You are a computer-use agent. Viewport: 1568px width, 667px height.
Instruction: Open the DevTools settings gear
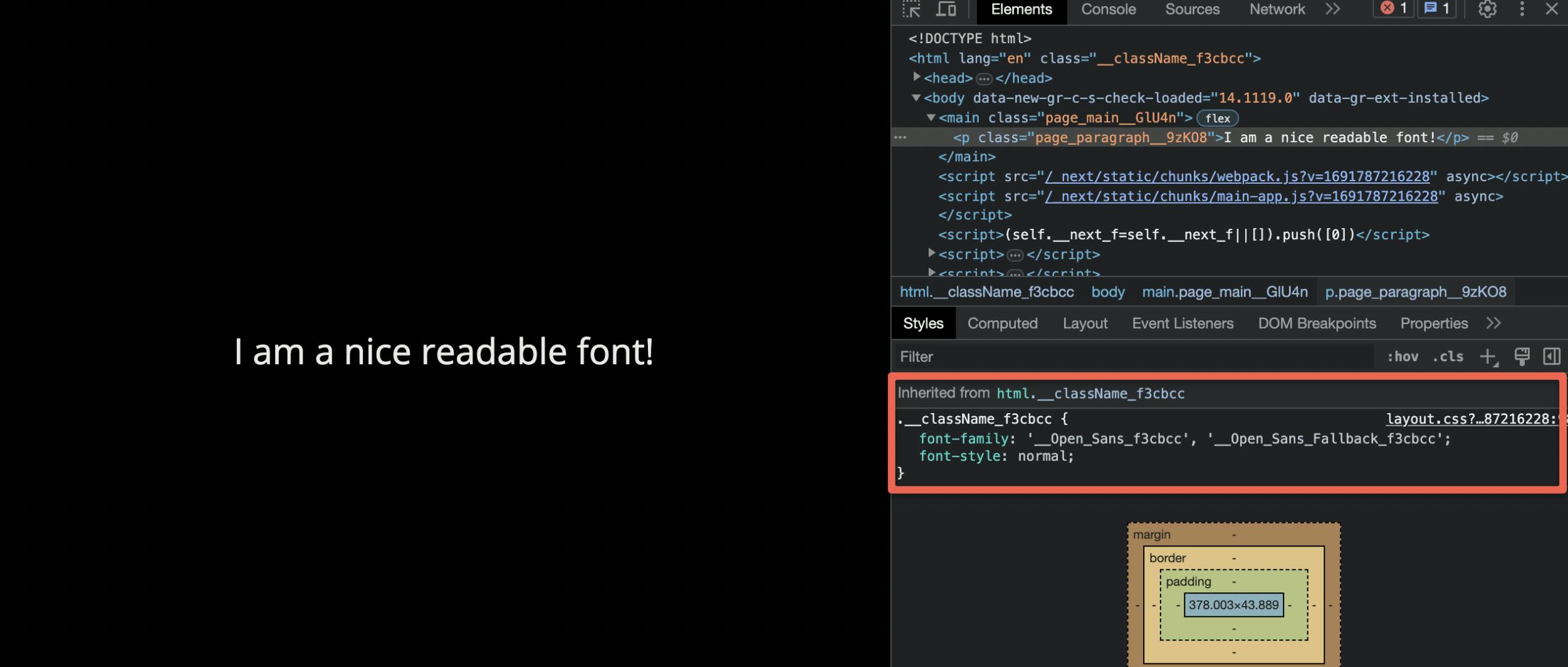pyautogui.click(x=1487, y=9)
